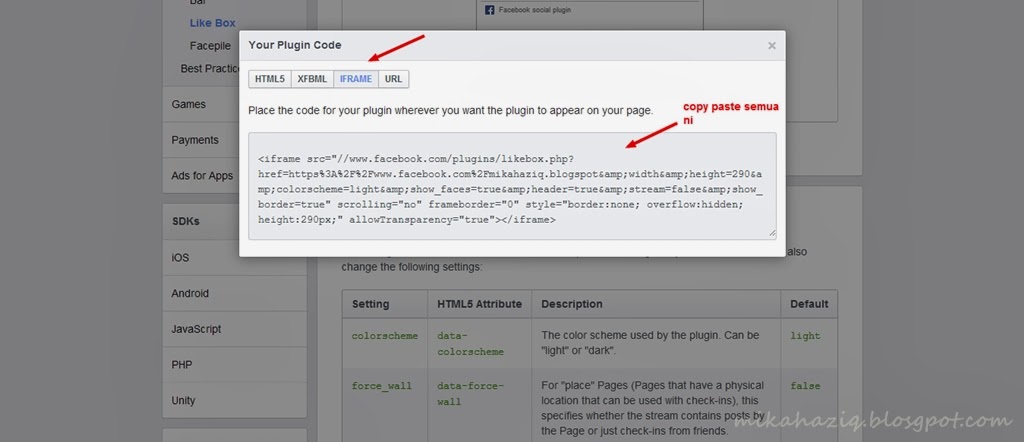Viewport: 1024px width, 442px height.
Task: Click the HTML5 Attribute column header
Action: [x=479, y=304]
